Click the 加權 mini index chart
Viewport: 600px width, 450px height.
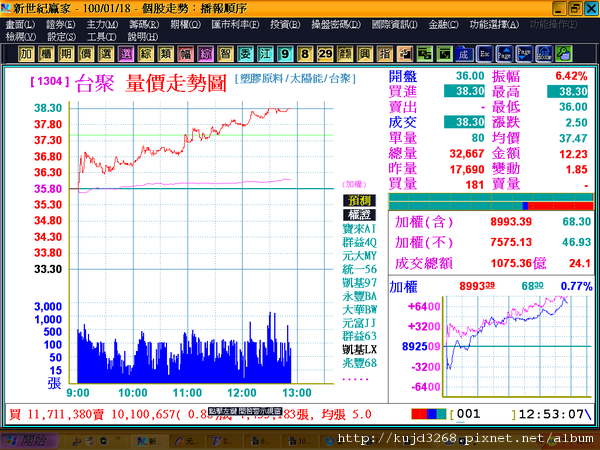tap(517, 346)
